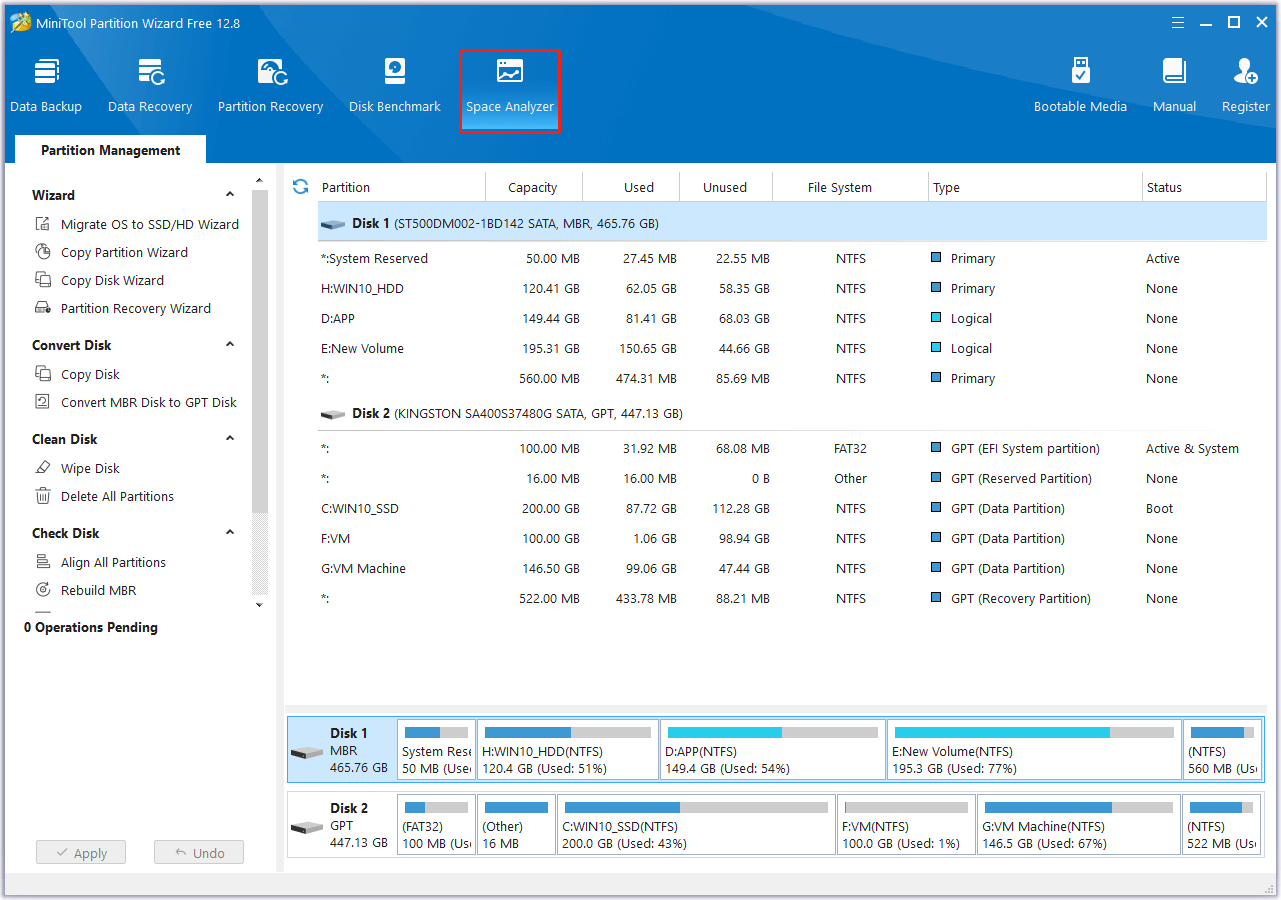Screen dimensions: 1281x900
Task: Click the Apply button
Action: pyautogui.click(x=80, y=852)
